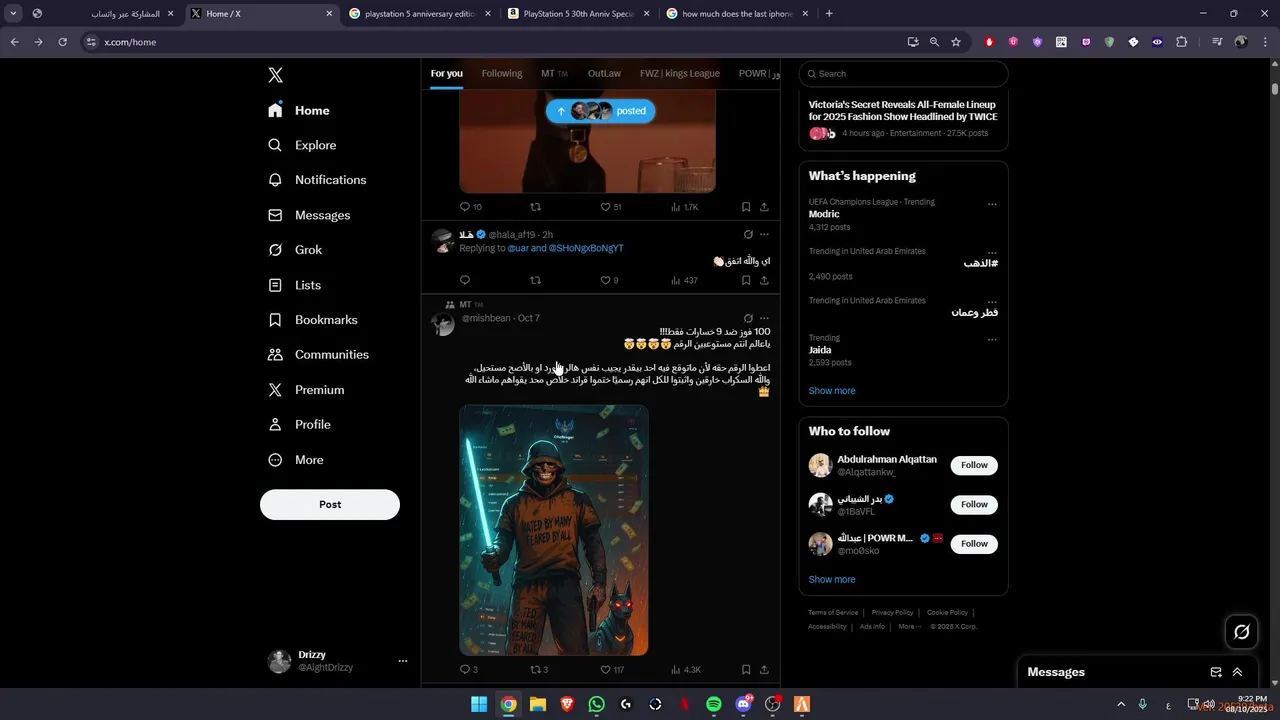The image size is (1280, 720).
Task: Open the Home timeline from the sidebar
Action: click(299, 110)
